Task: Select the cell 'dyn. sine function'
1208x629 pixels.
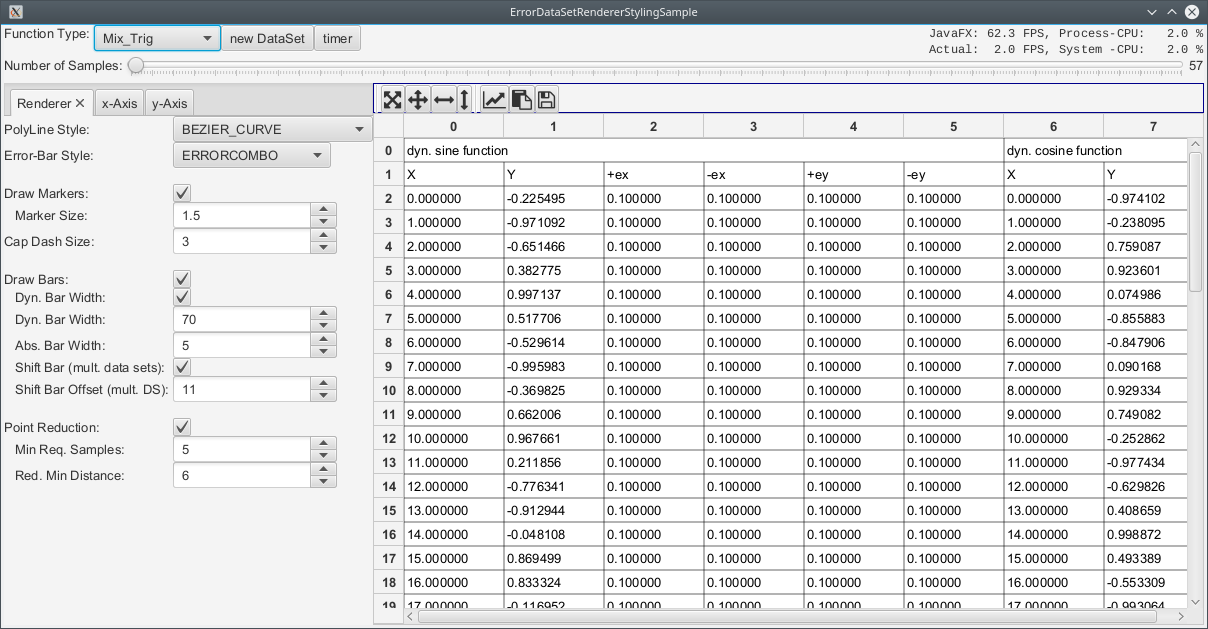Action: pyautogui.click(x=703, y=150)
